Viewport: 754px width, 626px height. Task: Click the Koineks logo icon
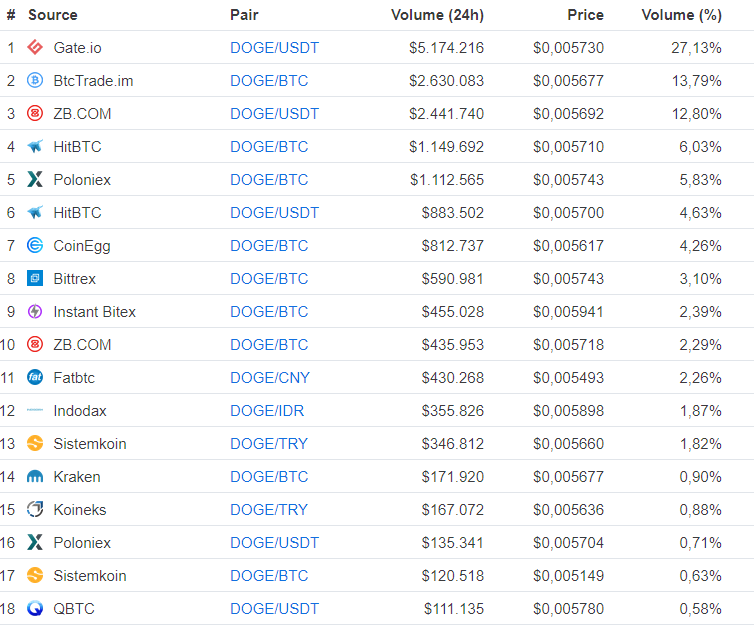35,509
